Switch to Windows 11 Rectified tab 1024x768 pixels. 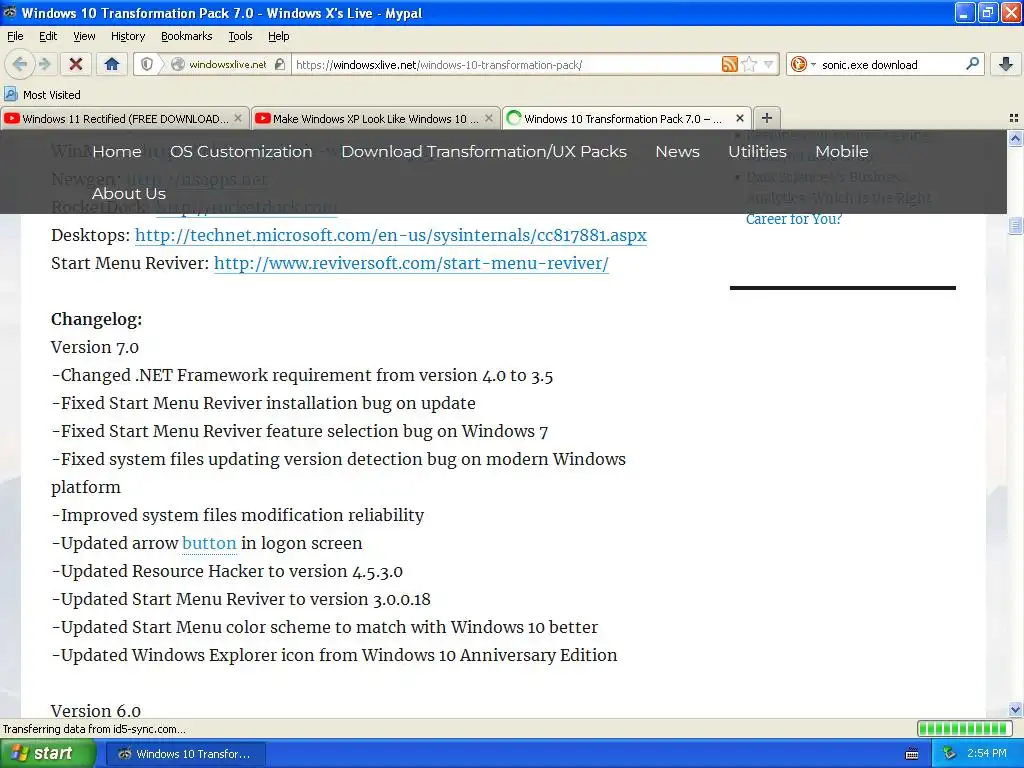125,118
